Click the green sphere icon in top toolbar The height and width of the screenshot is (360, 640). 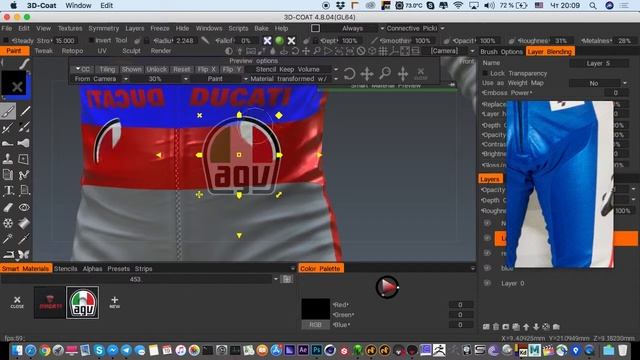coord(280,40)
